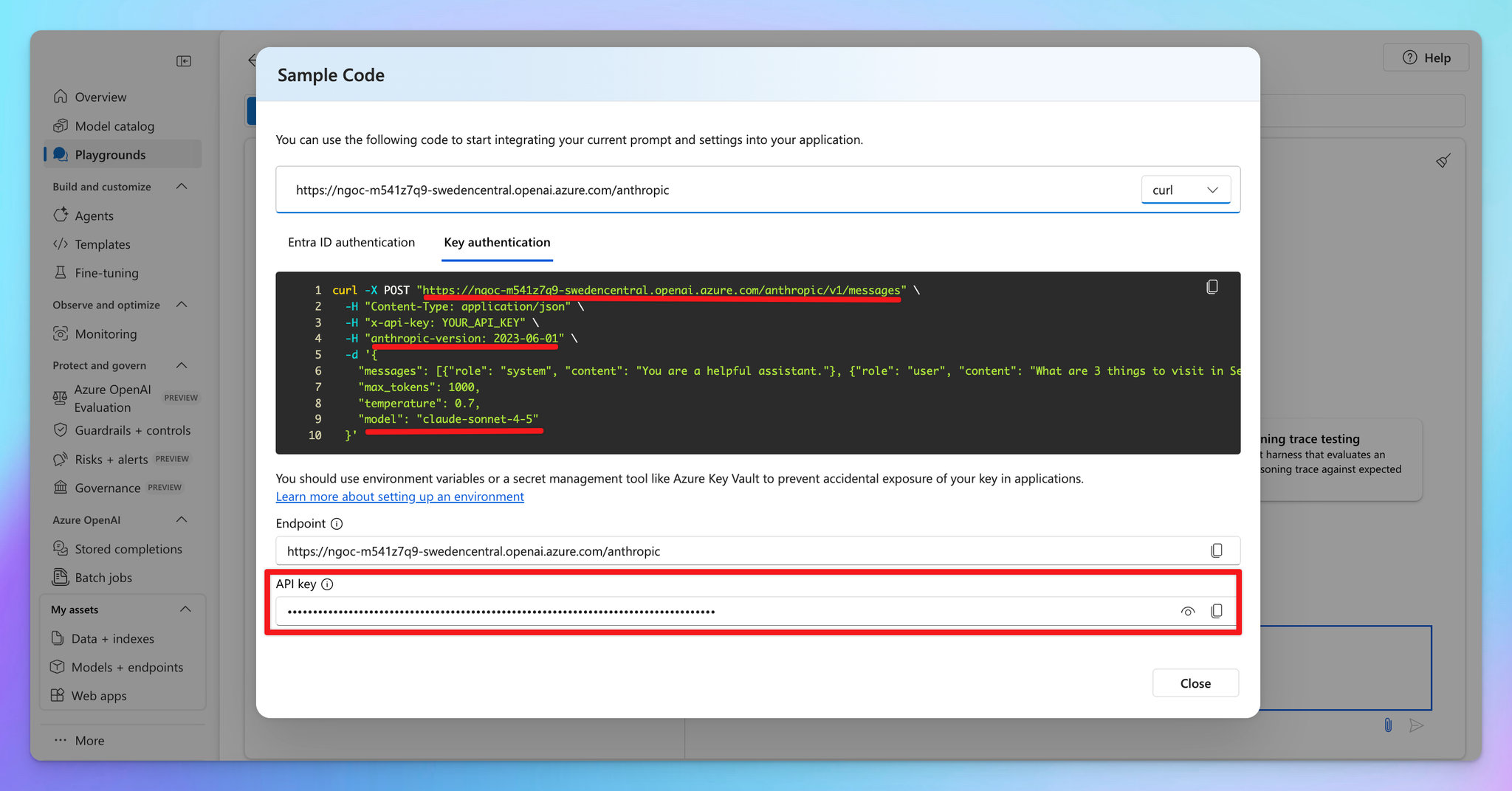The width and height of the screenshot is (1512, 791).
Task: Click the endpoint URL in top code box
Action: (483, 190)
